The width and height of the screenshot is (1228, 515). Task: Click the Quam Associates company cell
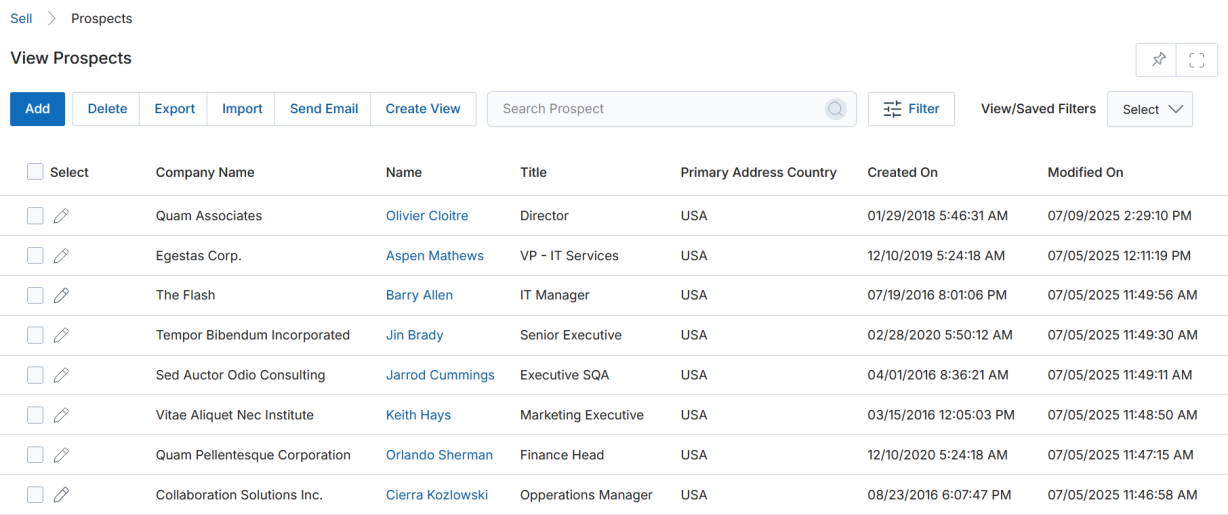[x=209, y=216]
